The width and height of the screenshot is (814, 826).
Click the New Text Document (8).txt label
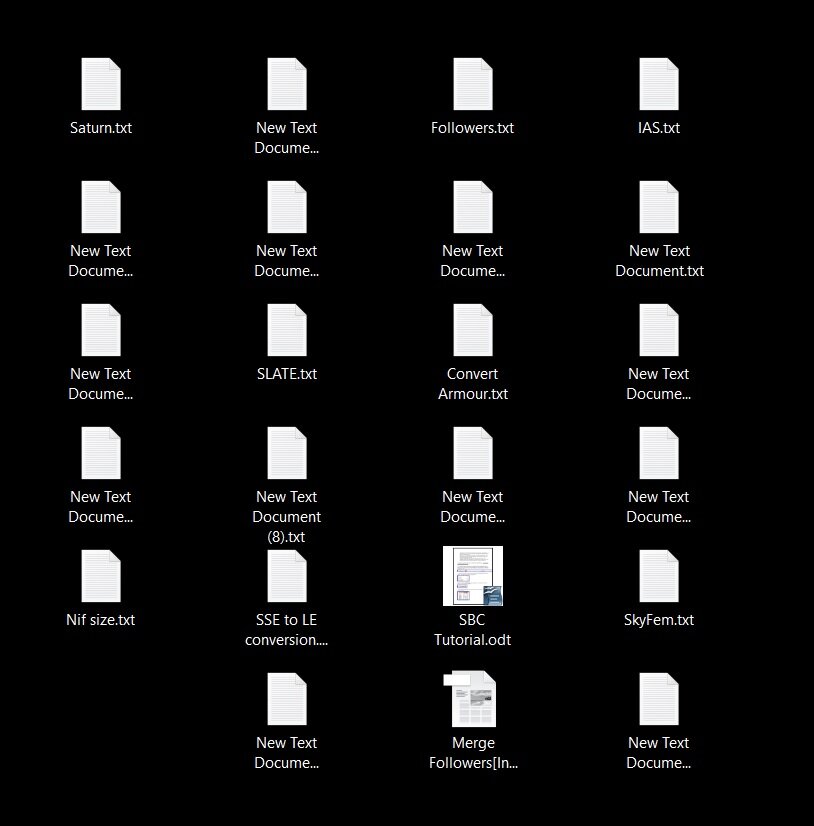point(287,517)
